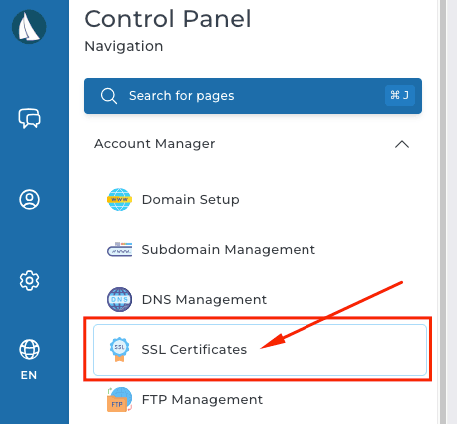Click the SSL badge icon
The image size is (457, 424).
coord(119,349)
